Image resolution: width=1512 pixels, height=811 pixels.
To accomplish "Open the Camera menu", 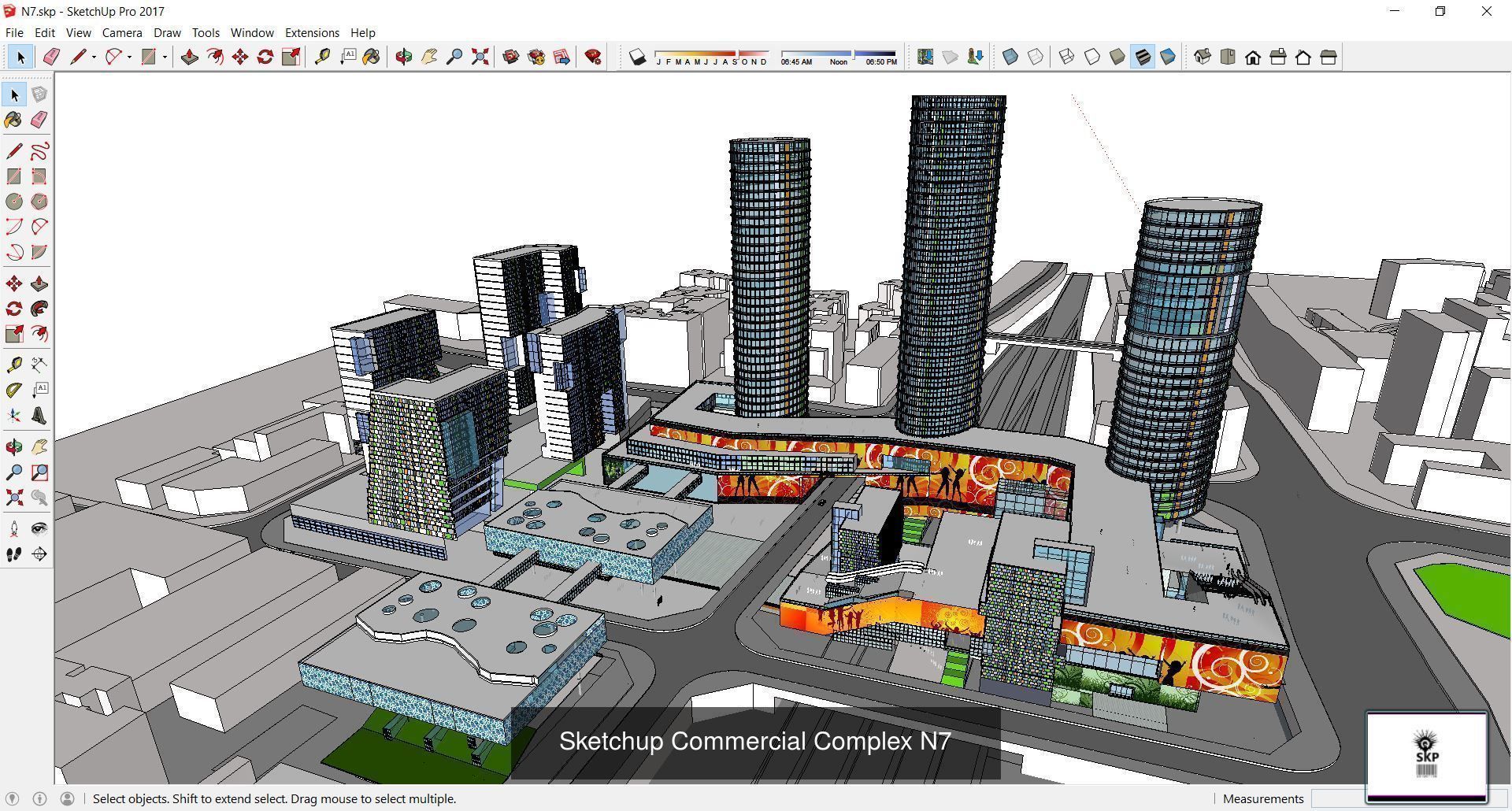I will pyautogui.click(x=122, y=32).
